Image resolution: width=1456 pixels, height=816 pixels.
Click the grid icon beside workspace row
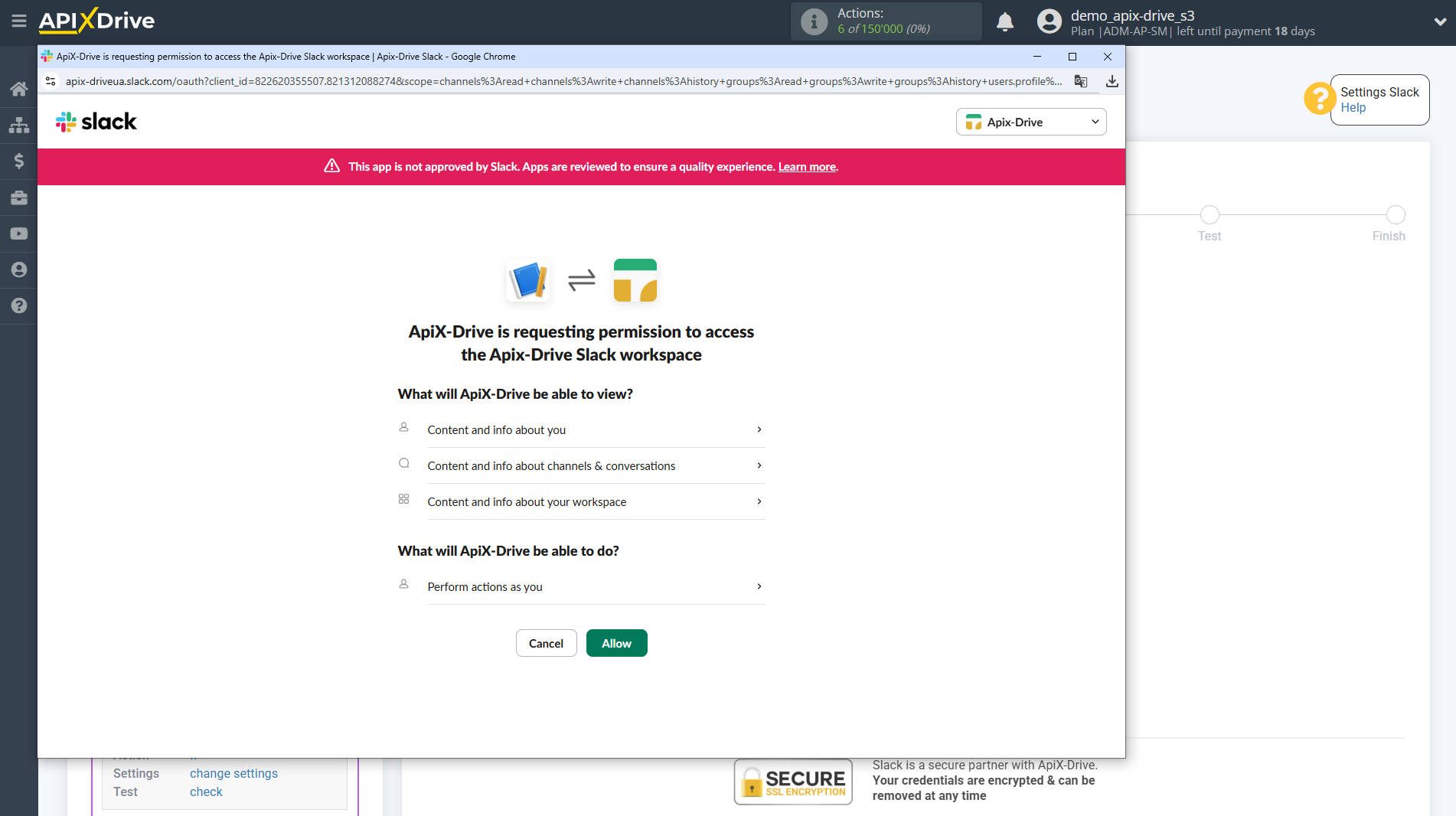[x=403, y=499]
